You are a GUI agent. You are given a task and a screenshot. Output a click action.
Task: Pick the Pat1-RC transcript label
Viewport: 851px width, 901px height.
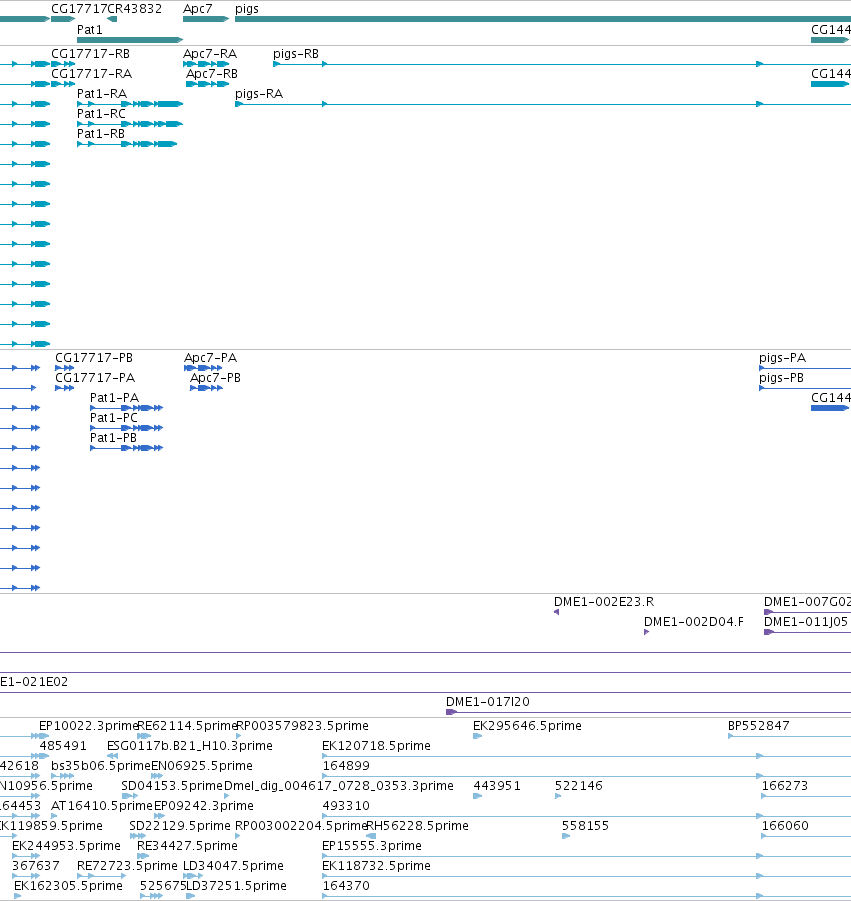click(101, 114)
